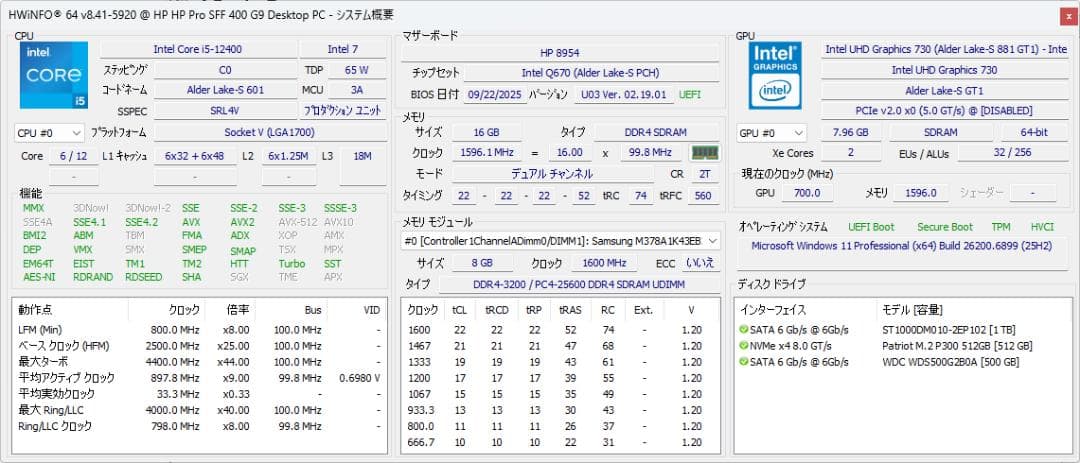Open the GPU #0 selector dropdown
Screen dimensions: 1080x463
771,133
